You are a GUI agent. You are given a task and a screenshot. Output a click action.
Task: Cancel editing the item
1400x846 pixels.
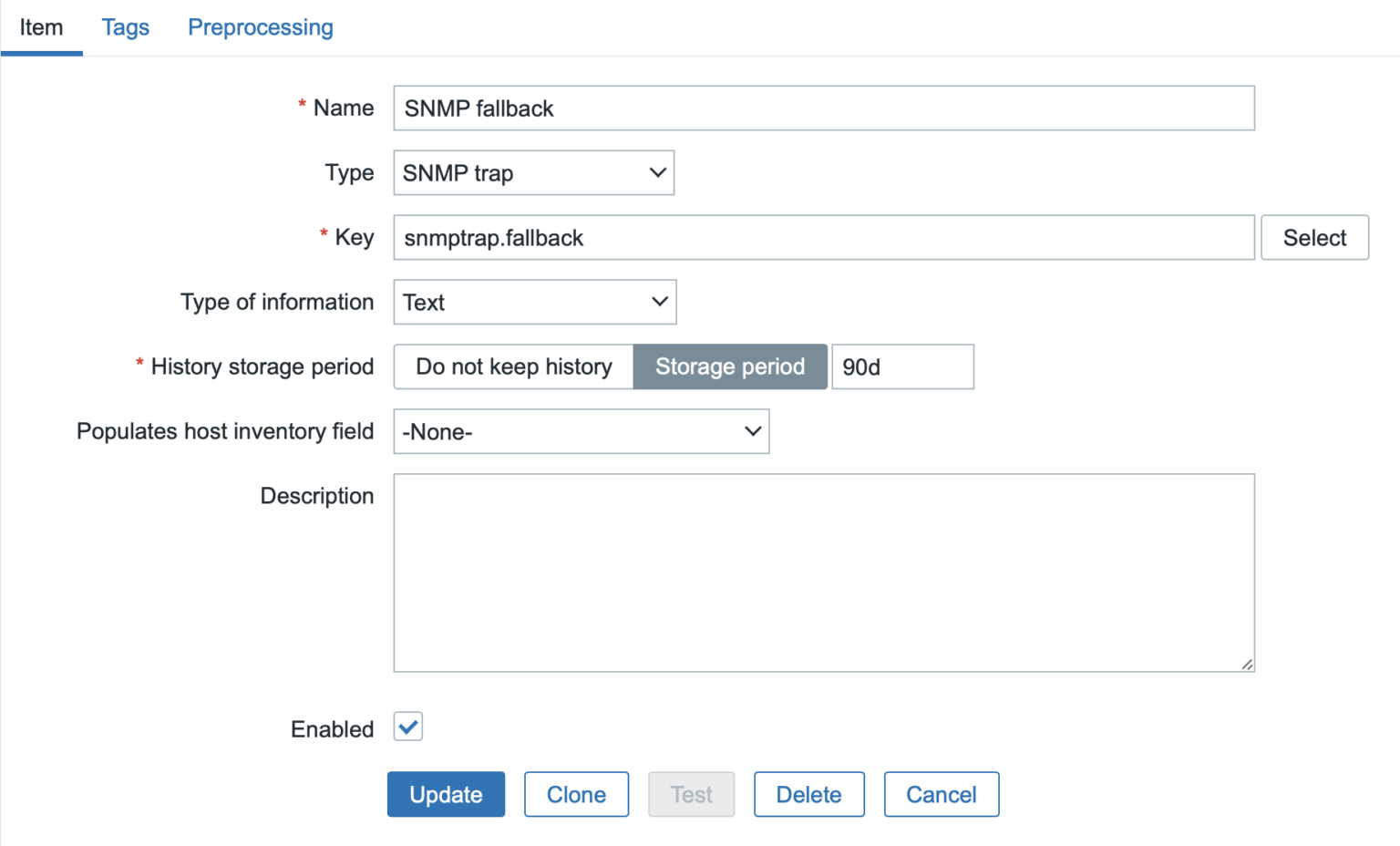942,794
